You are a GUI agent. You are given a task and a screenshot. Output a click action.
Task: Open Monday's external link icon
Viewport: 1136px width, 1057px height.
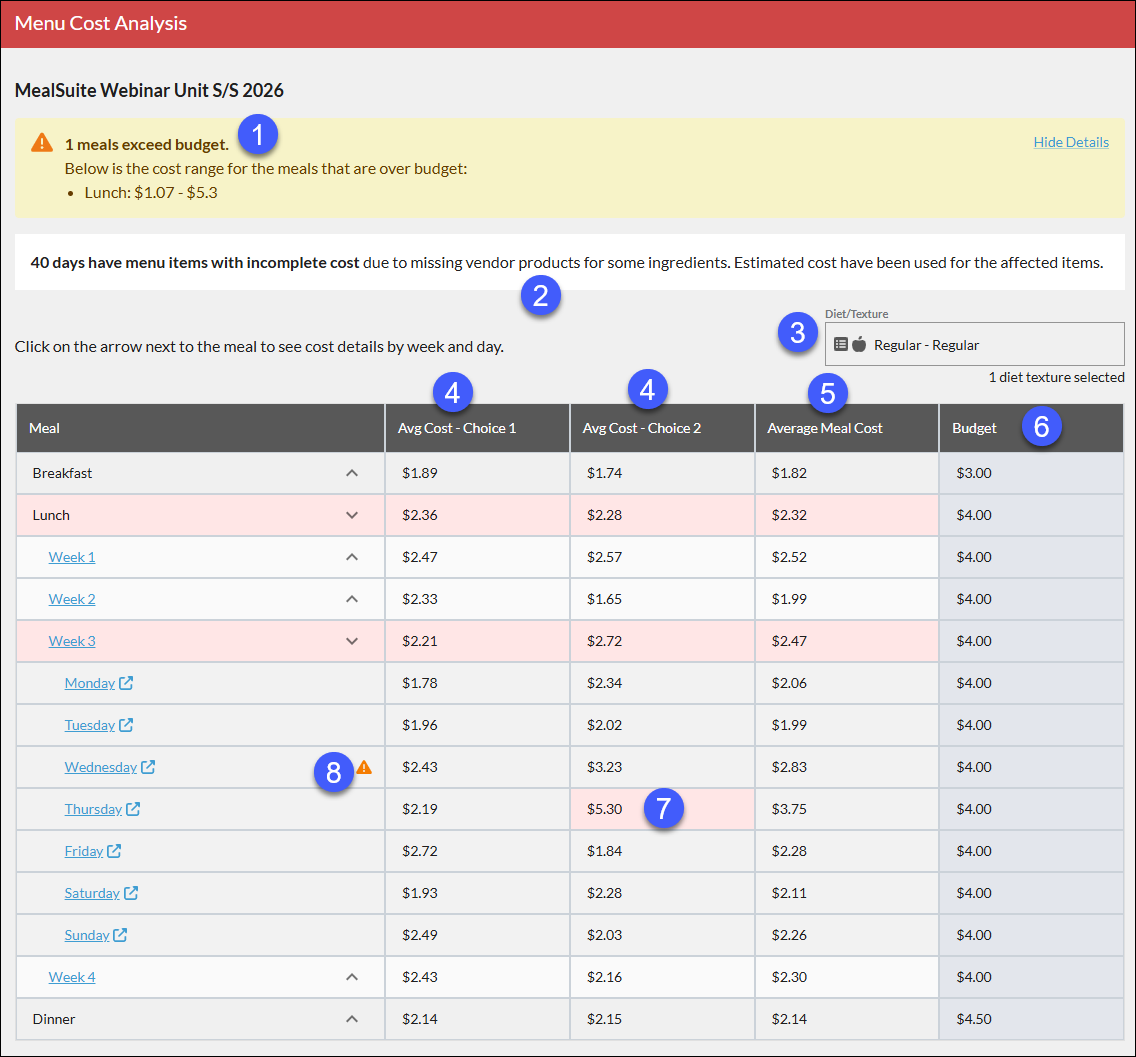point(126,682)
